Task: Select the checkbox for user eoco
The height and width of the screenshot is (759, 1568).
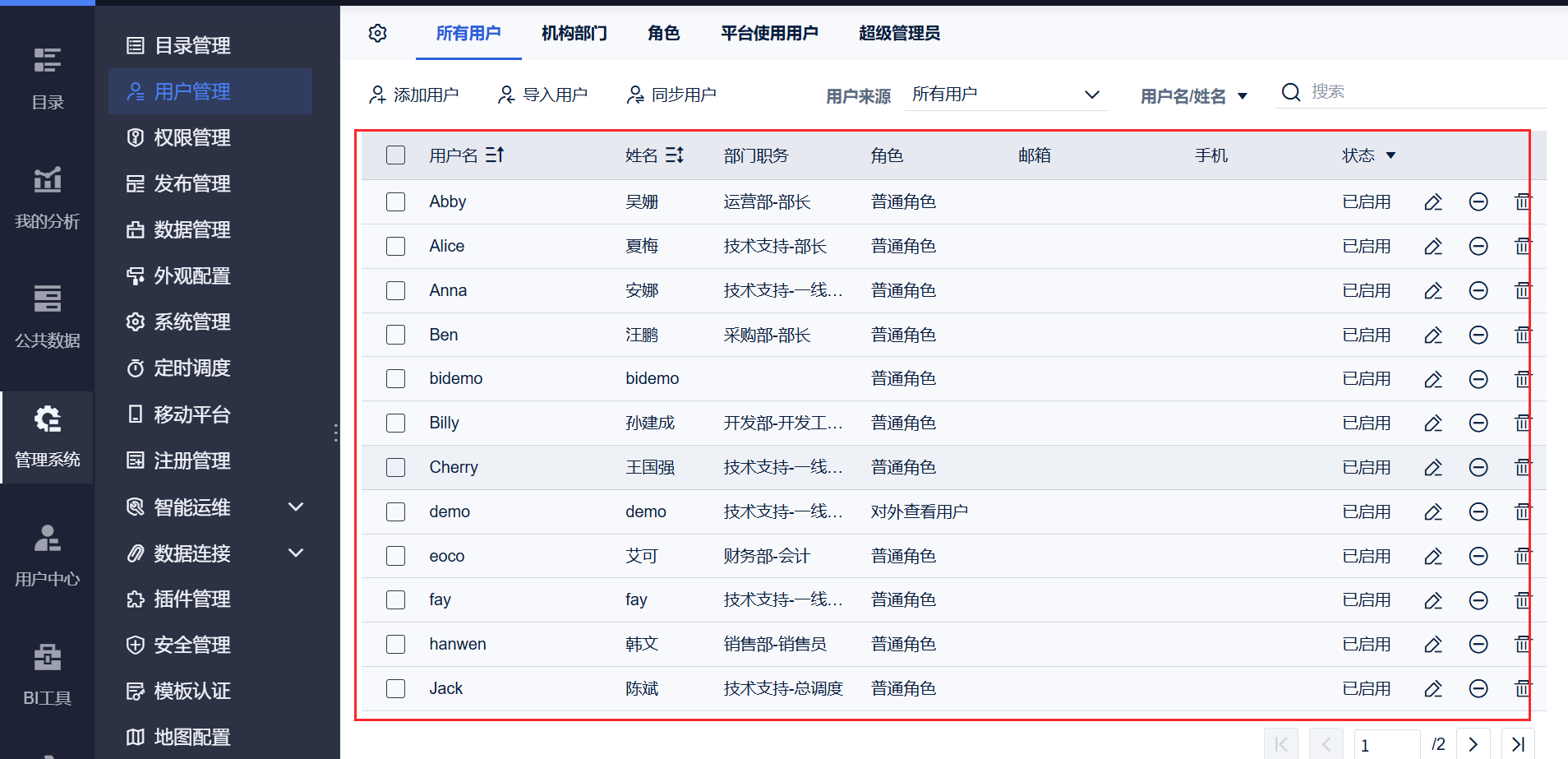Action: (396, 556)
